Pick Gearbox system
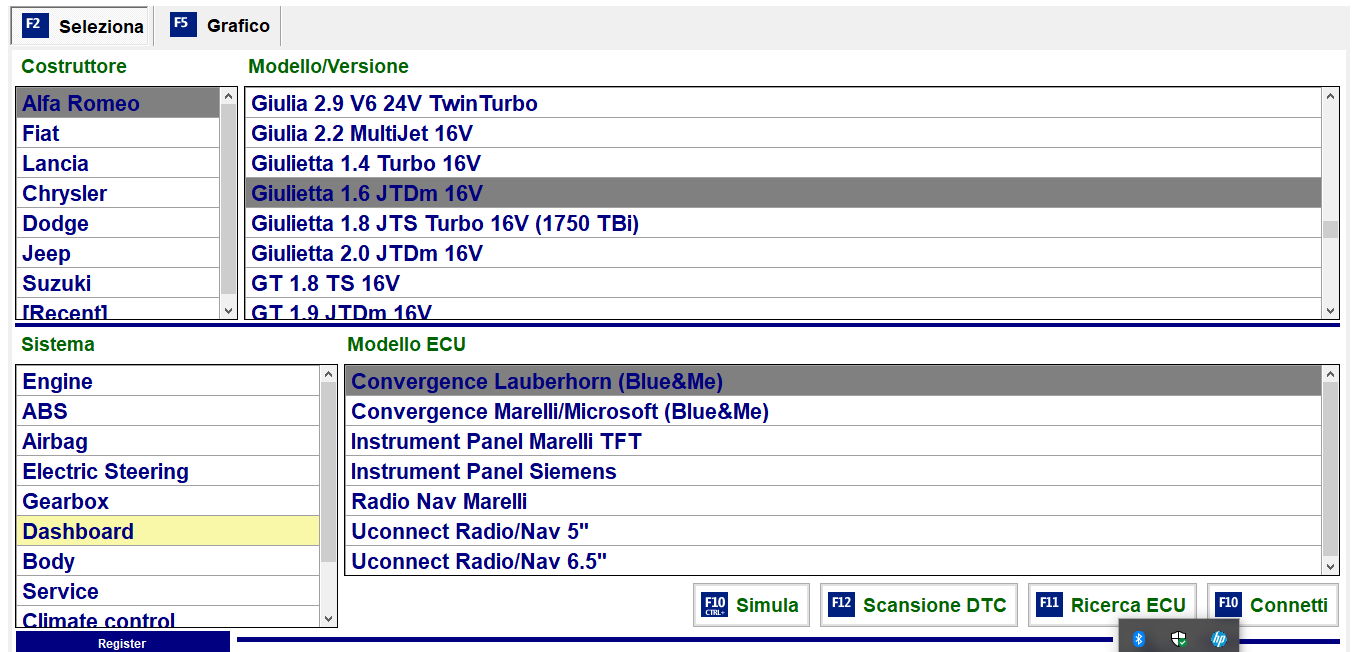 pos(168,501)
